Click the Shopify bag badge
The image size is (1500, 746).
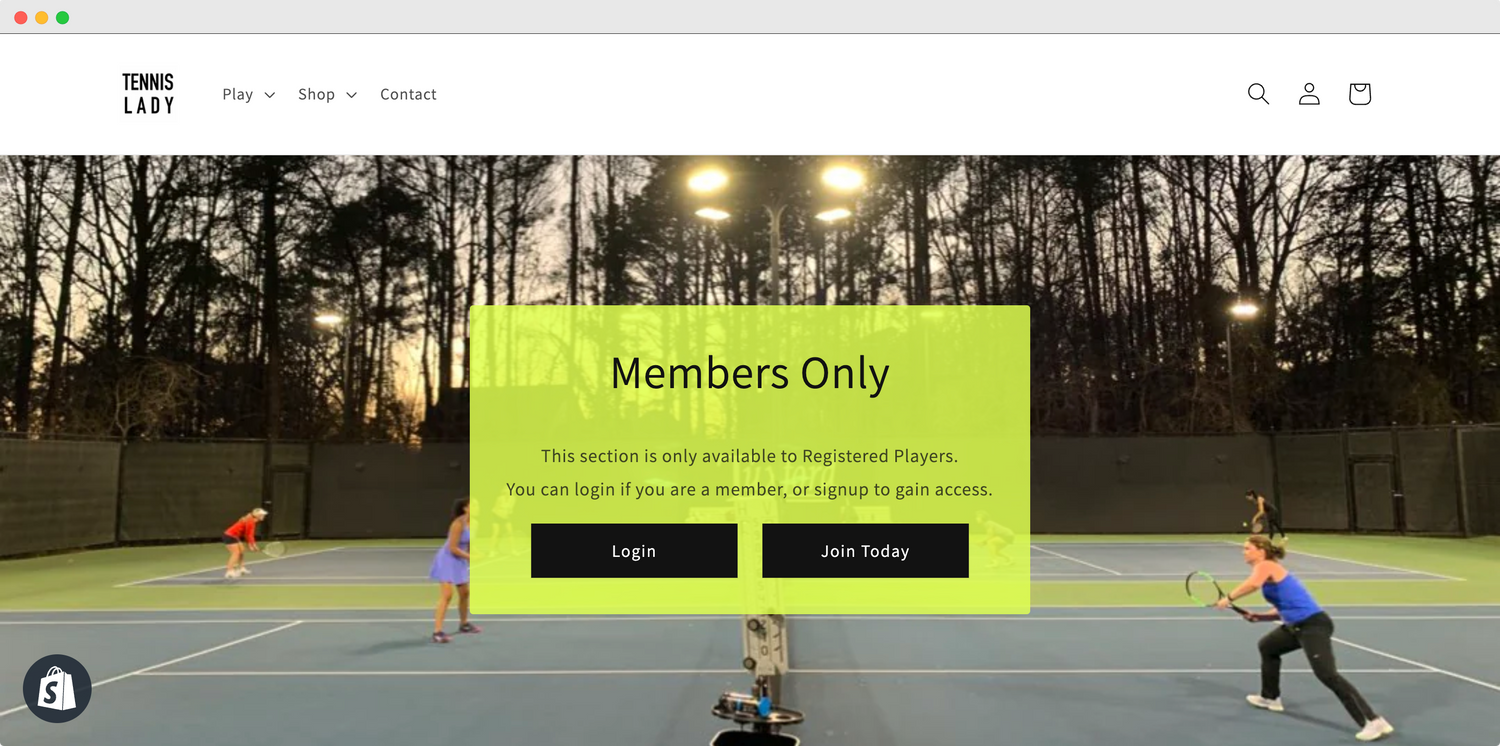[57, 688]
